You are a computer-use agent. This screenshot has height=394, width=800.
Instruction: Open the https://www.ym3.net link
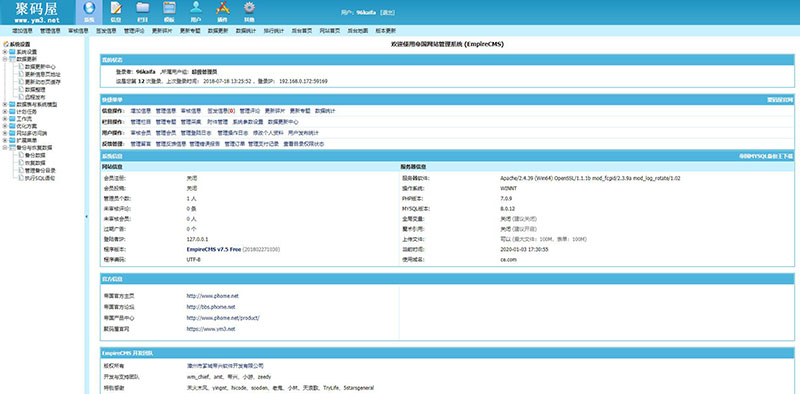click(211, 329)
